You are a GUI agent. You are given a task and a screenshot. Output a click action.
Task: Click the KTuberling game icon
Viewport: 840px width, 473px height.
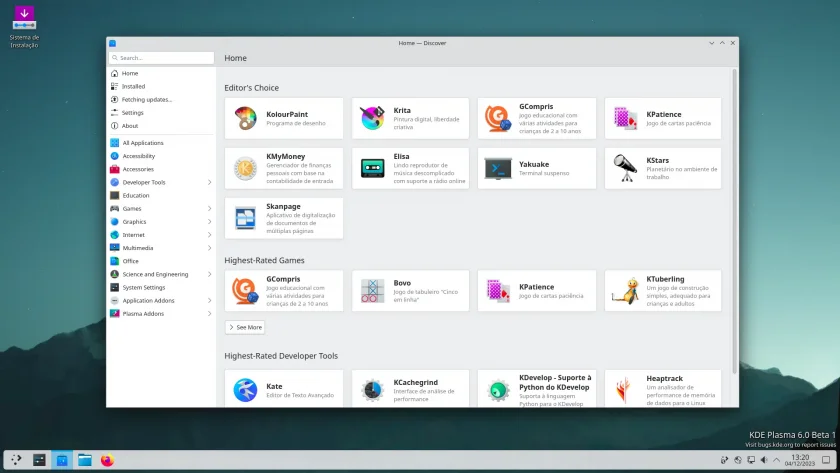point(625,291)
